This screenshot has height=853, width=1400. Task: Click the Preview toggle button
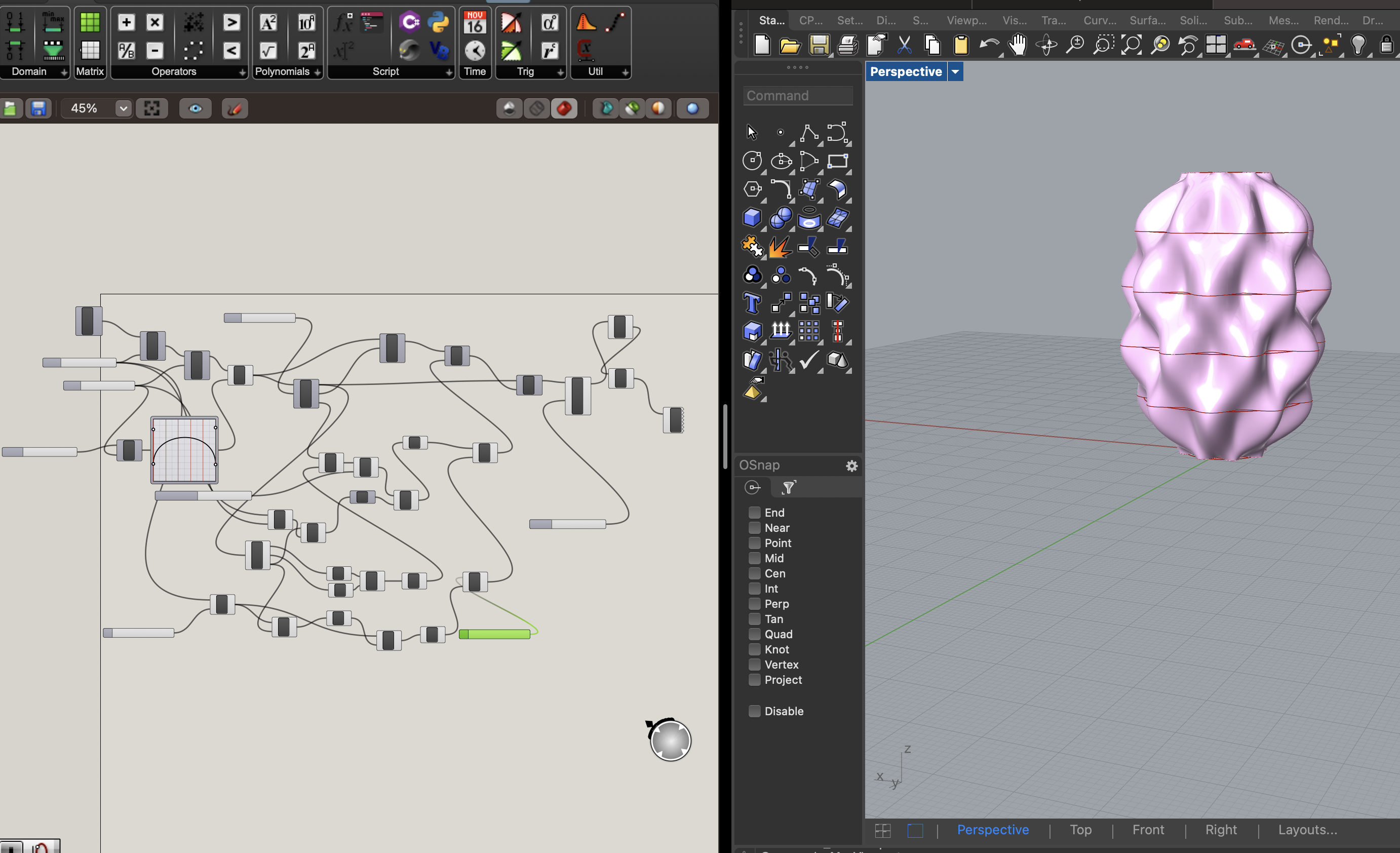pyautogui.click(x=195, y=108)
